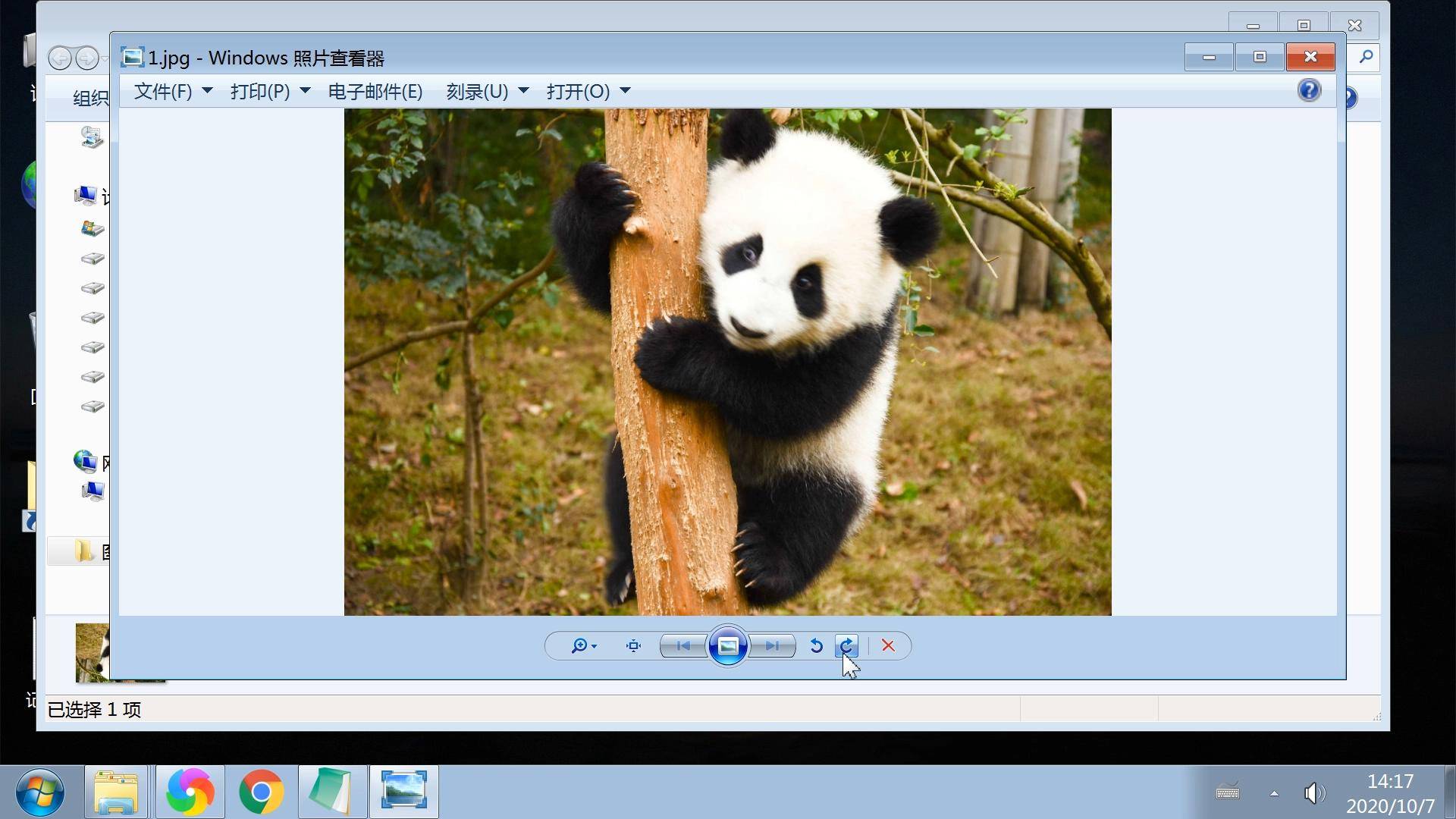
Task: Open File Explorer from the taskbar
Action: tap(116, 792)
